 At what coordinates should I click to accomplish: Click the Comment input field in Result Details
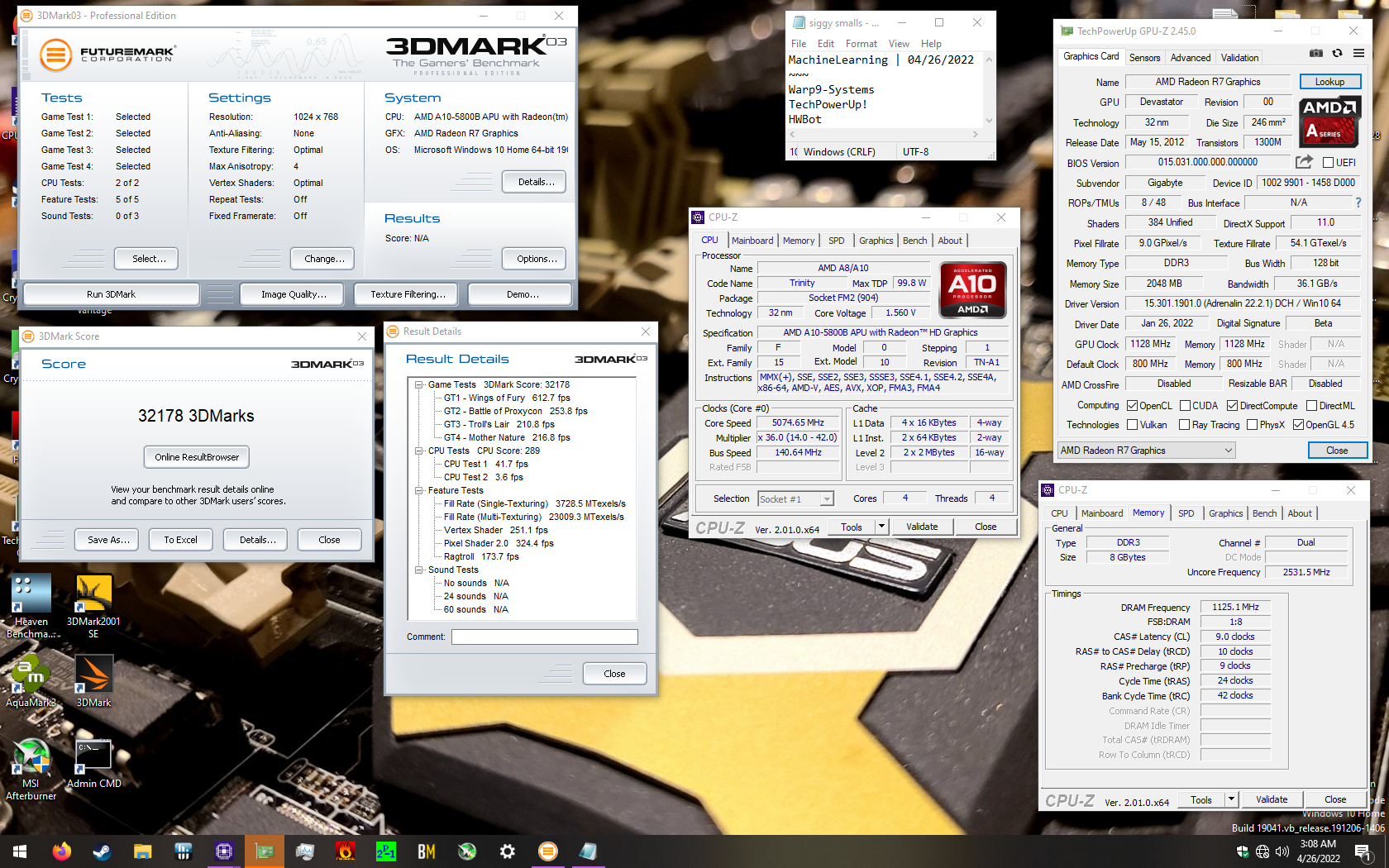[x=545, y=637]
